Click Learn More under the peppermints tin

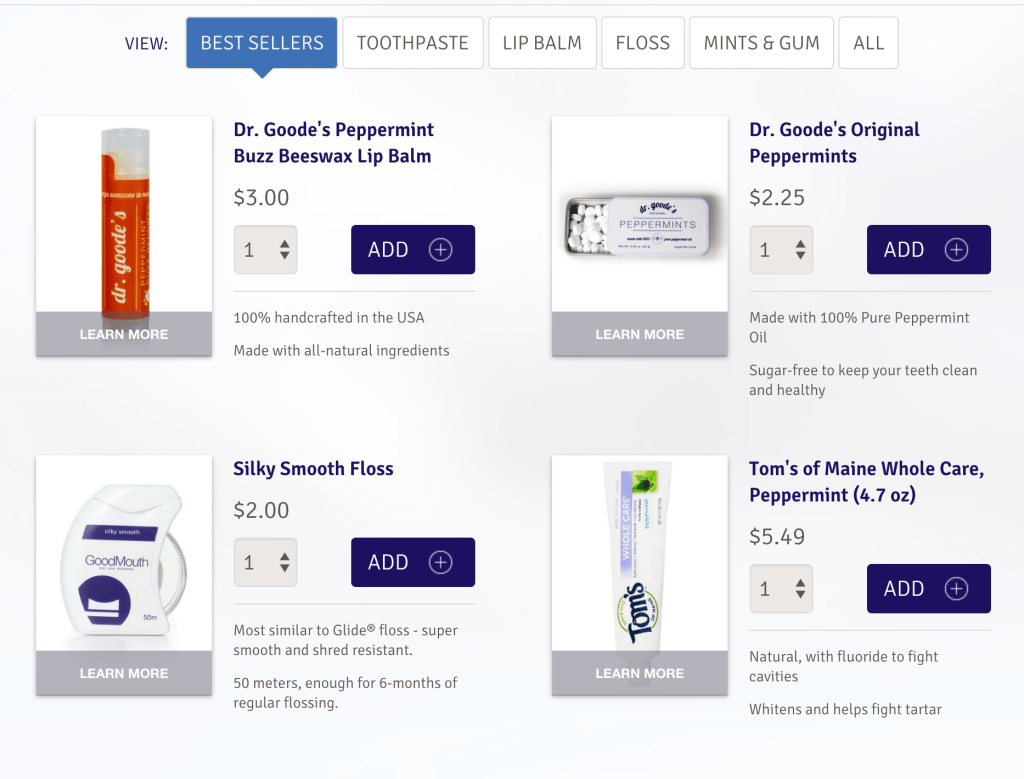640,334
